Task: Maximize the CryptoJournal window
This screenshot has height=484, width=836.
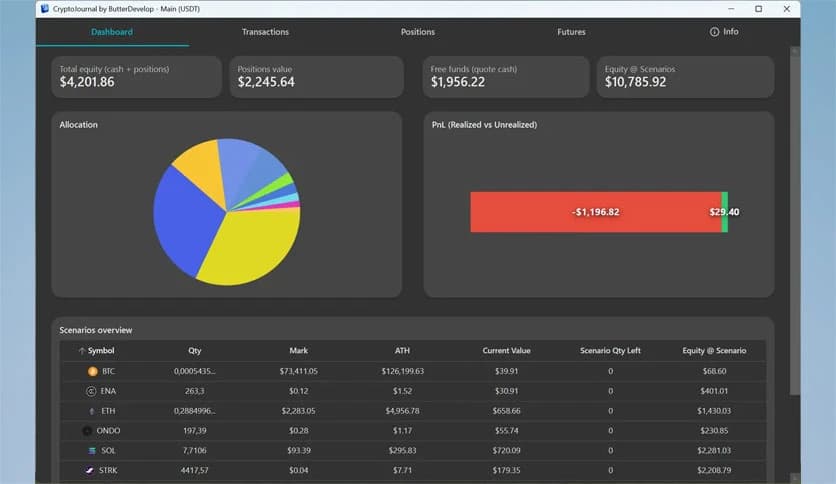Action: 758,8
